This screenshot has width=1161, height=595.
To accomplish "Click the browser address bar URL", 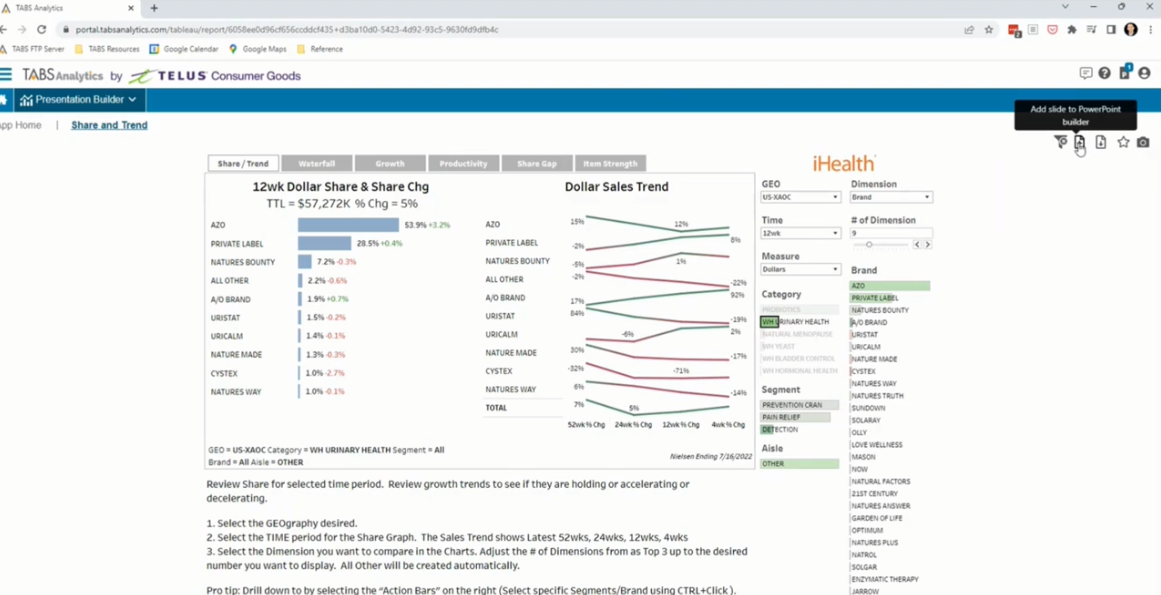I will pyautogui.click(x=287, y=30).
